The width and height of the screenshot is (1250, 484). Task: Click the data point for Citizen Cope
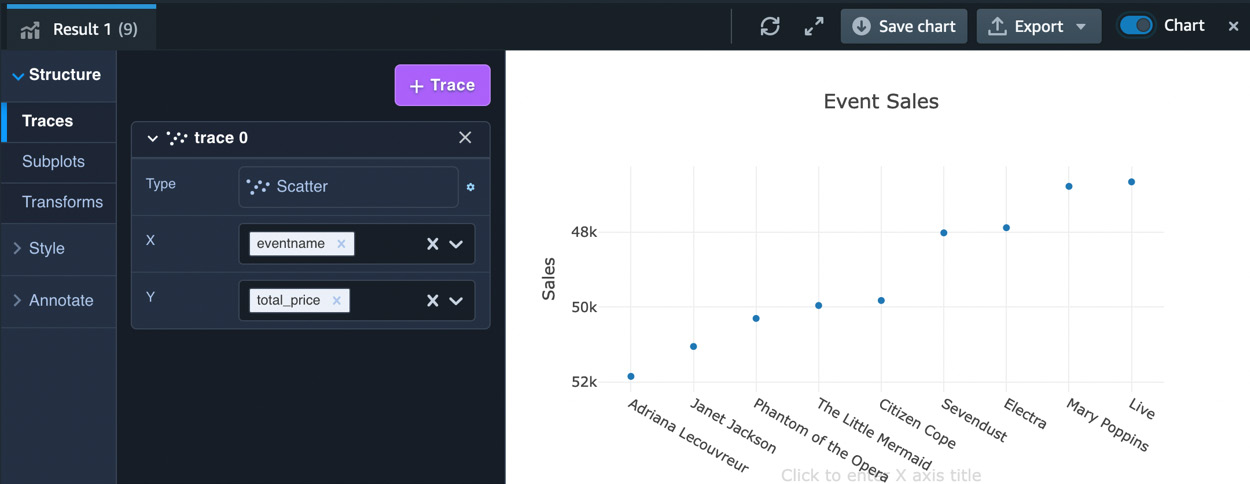(881, 300)
